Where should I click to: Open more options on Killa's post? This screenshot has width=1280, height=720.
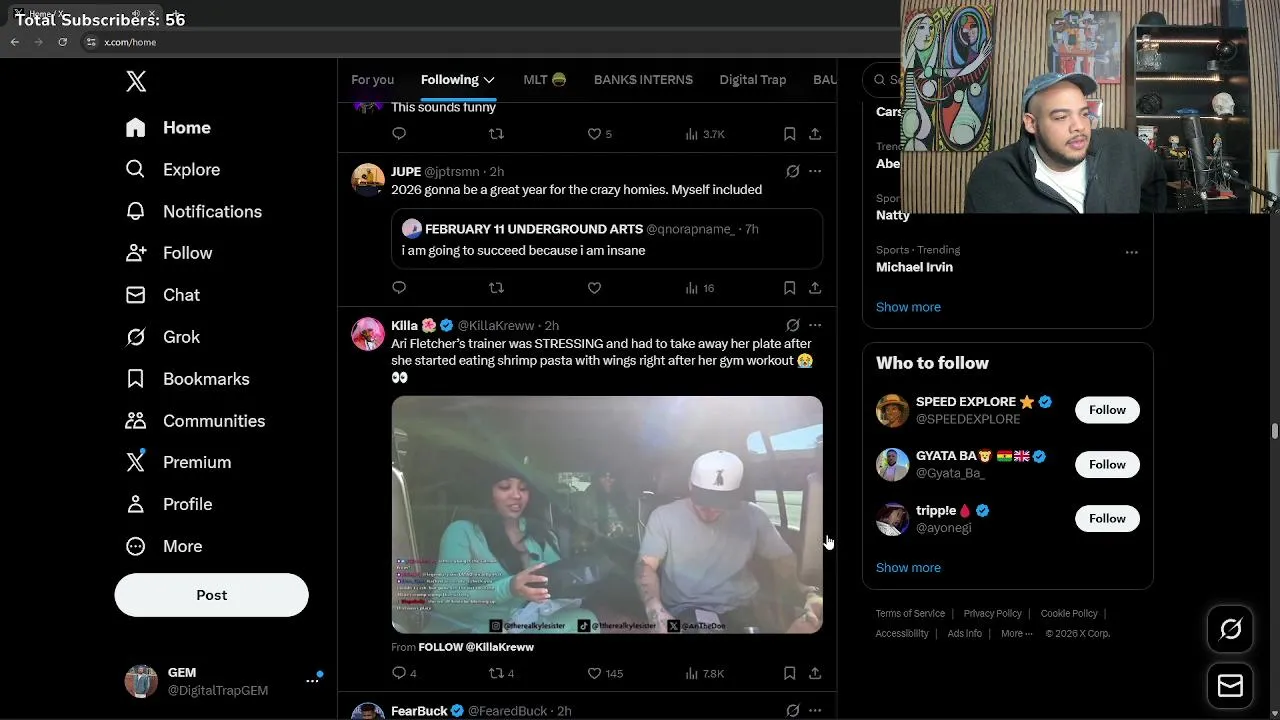pyautogui.click(x=815, y=325)
